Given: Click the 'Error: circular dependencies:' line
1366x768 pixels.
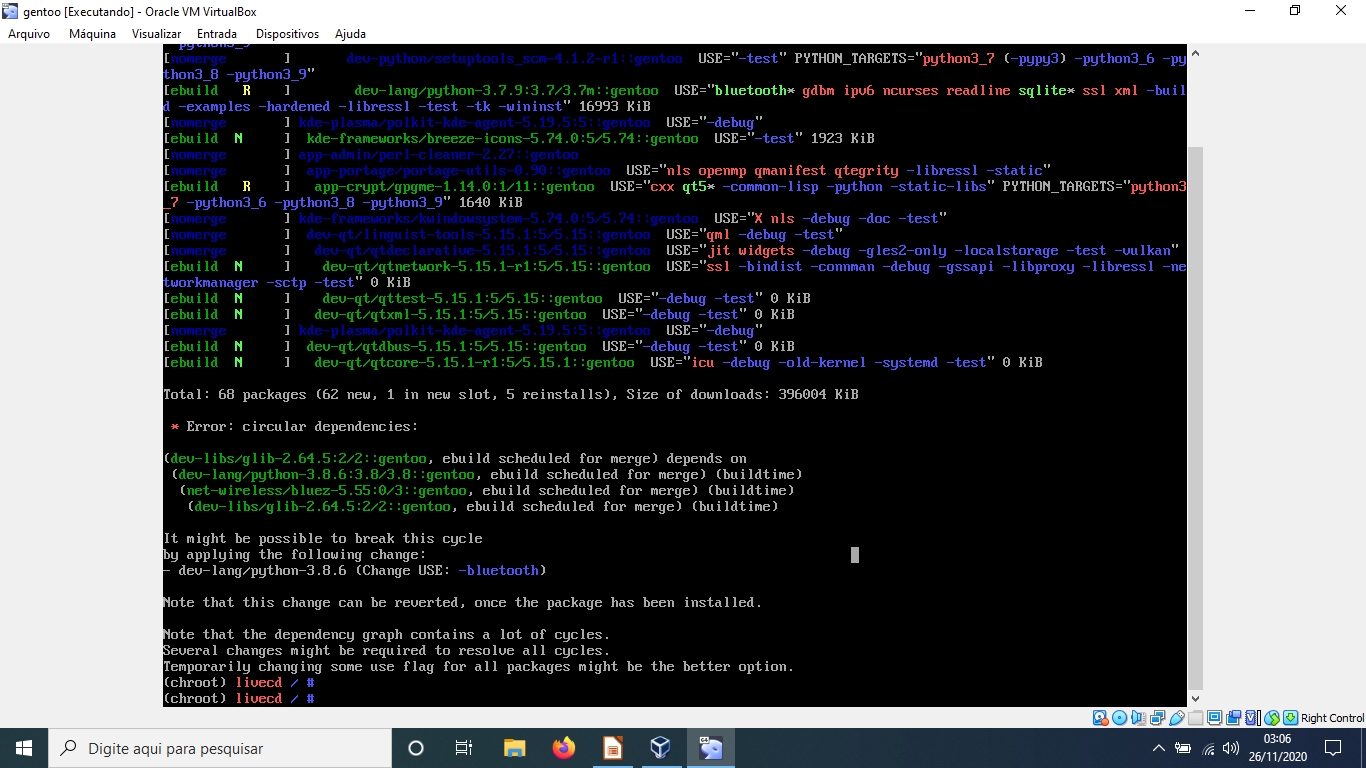Looking at the screenshot, I should point(294,427).
